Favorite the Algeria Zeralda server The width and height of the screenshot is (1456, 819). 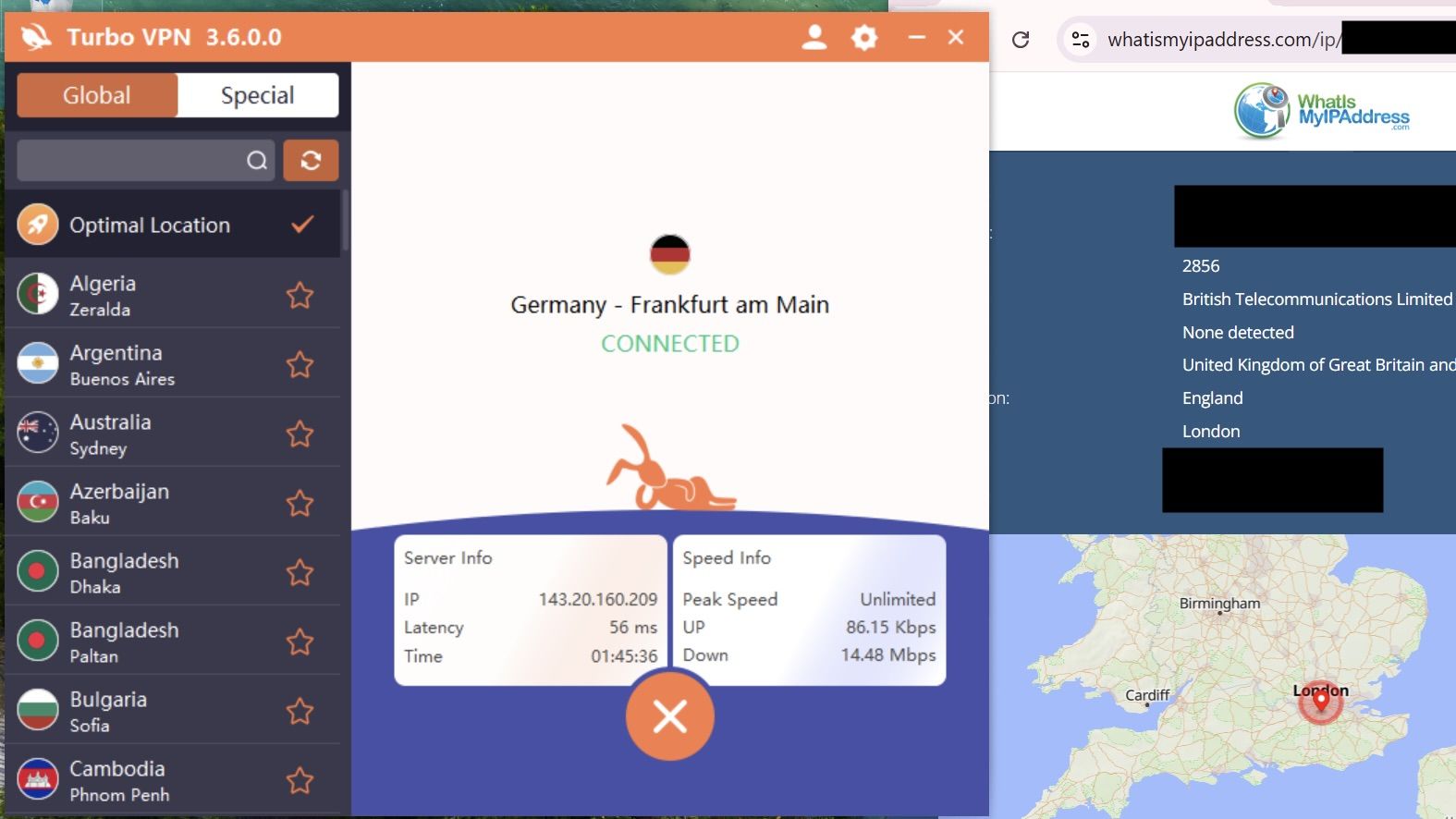coord(300,296)
